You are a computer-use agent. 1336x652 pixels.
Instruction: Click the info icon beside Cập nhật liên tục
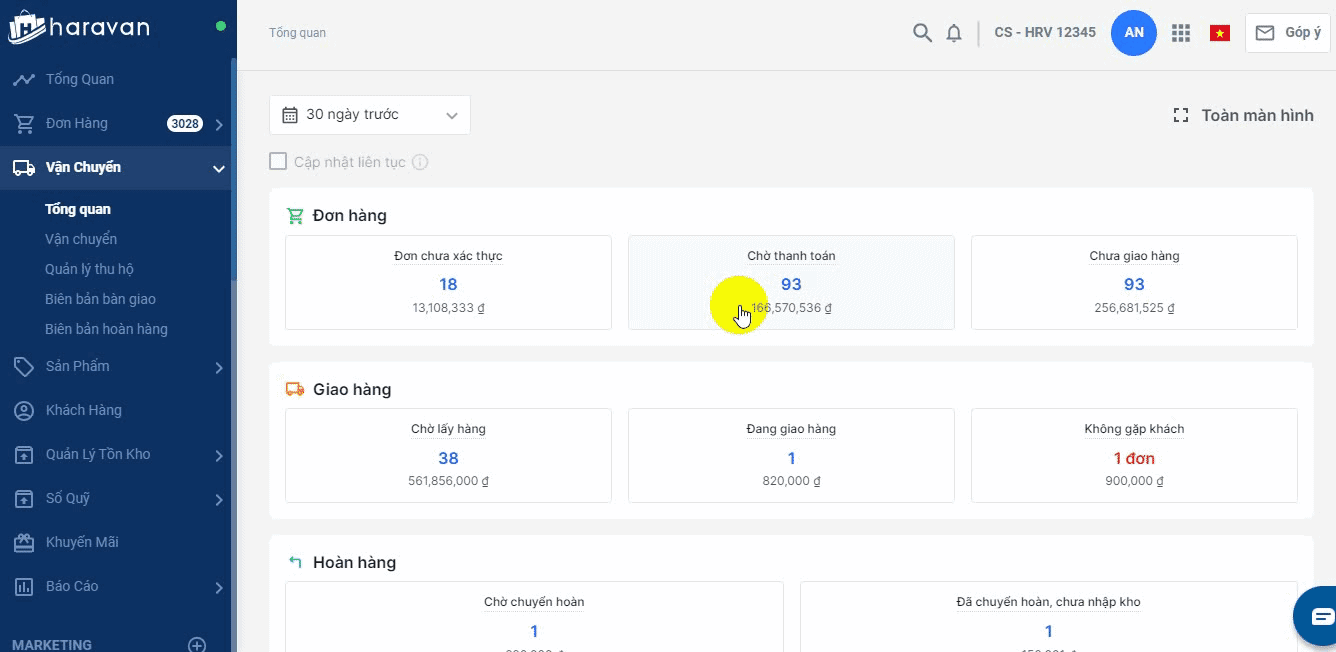tap(420, 162)
